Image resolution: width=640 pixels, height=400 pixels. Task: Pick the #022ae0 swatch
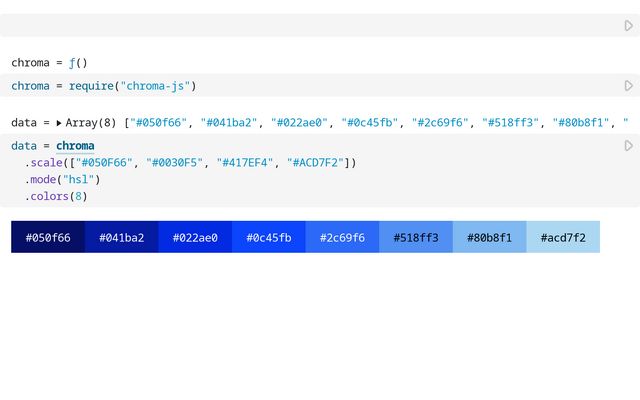coord(195,237)
